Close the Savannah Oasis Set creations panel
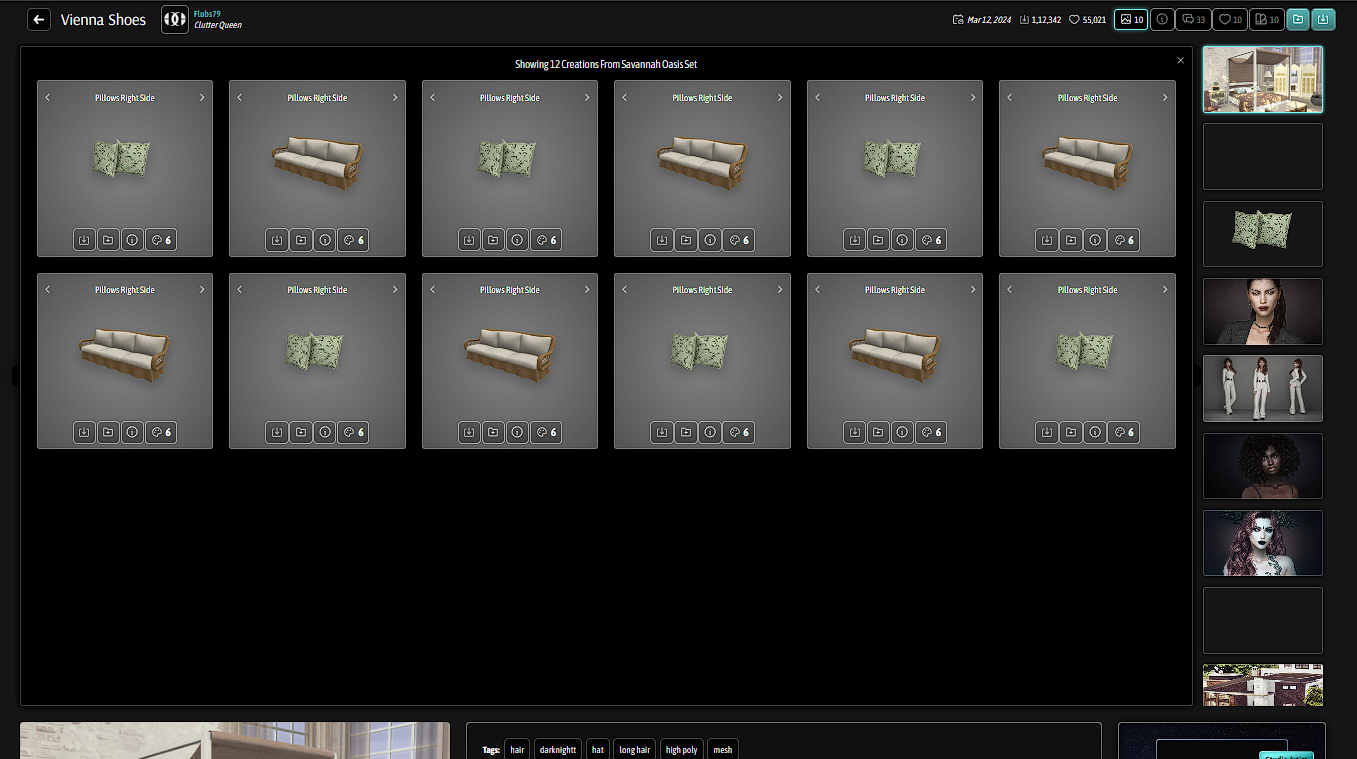Image resolution: width=1357 pixels, height=759 pixels. [1180, 61]
